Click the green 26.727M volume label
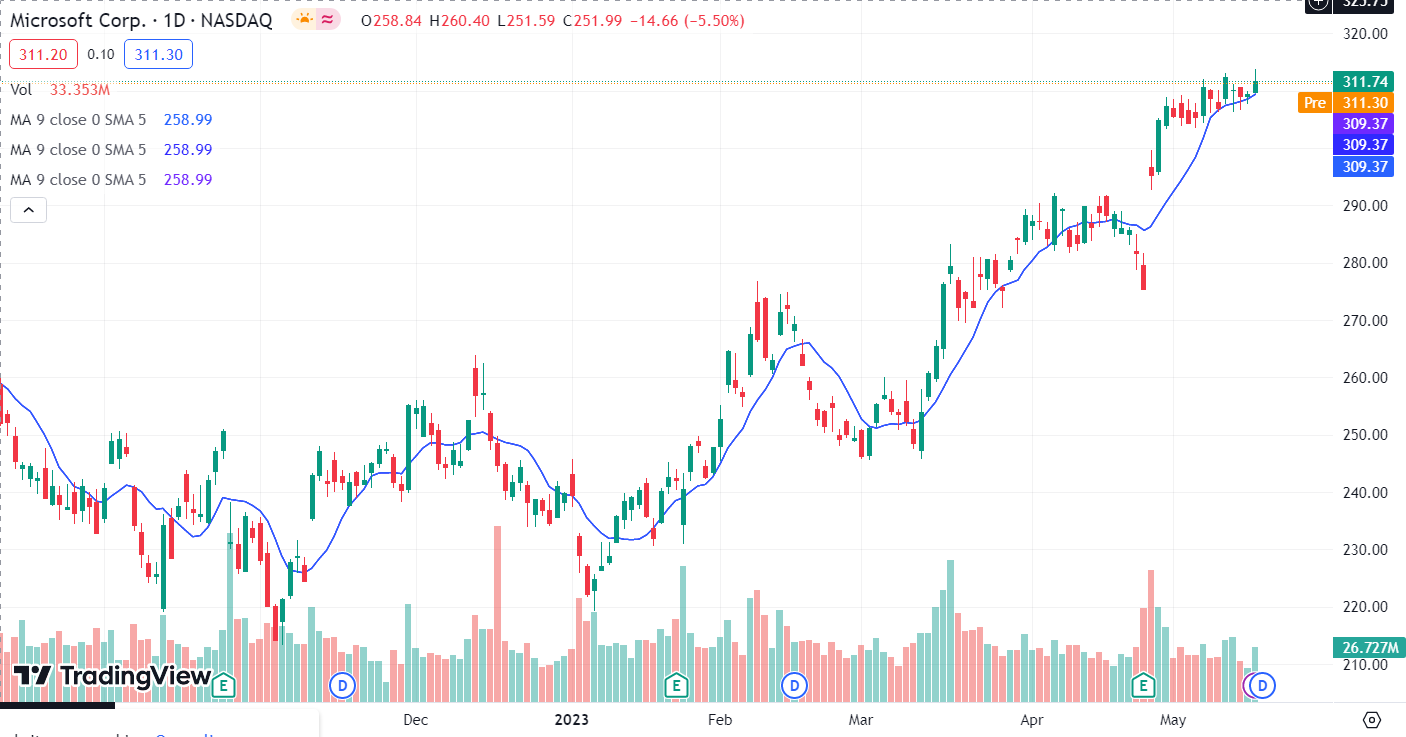 coord(1366,647)
